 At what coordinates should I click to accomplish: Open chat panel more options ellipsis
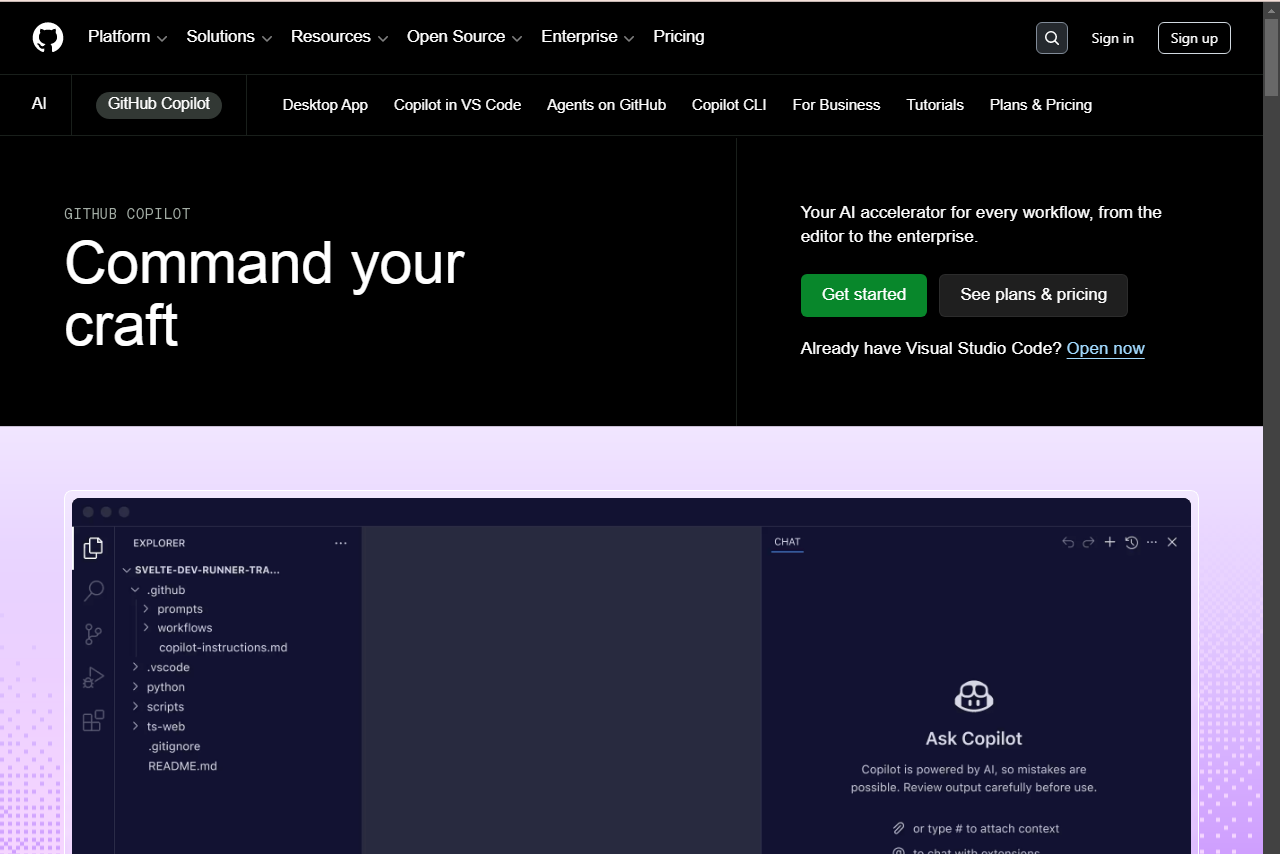1152,542
